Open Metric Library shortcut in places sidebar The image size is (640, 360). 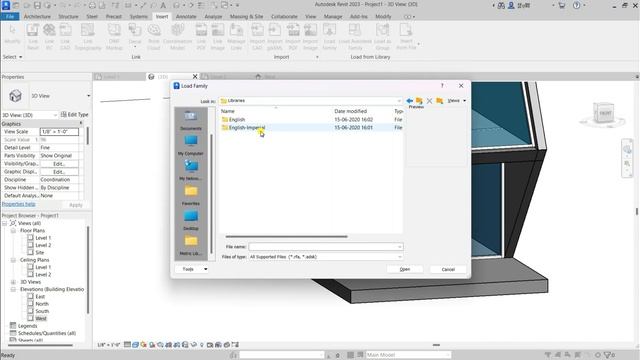tap(191, 245)
